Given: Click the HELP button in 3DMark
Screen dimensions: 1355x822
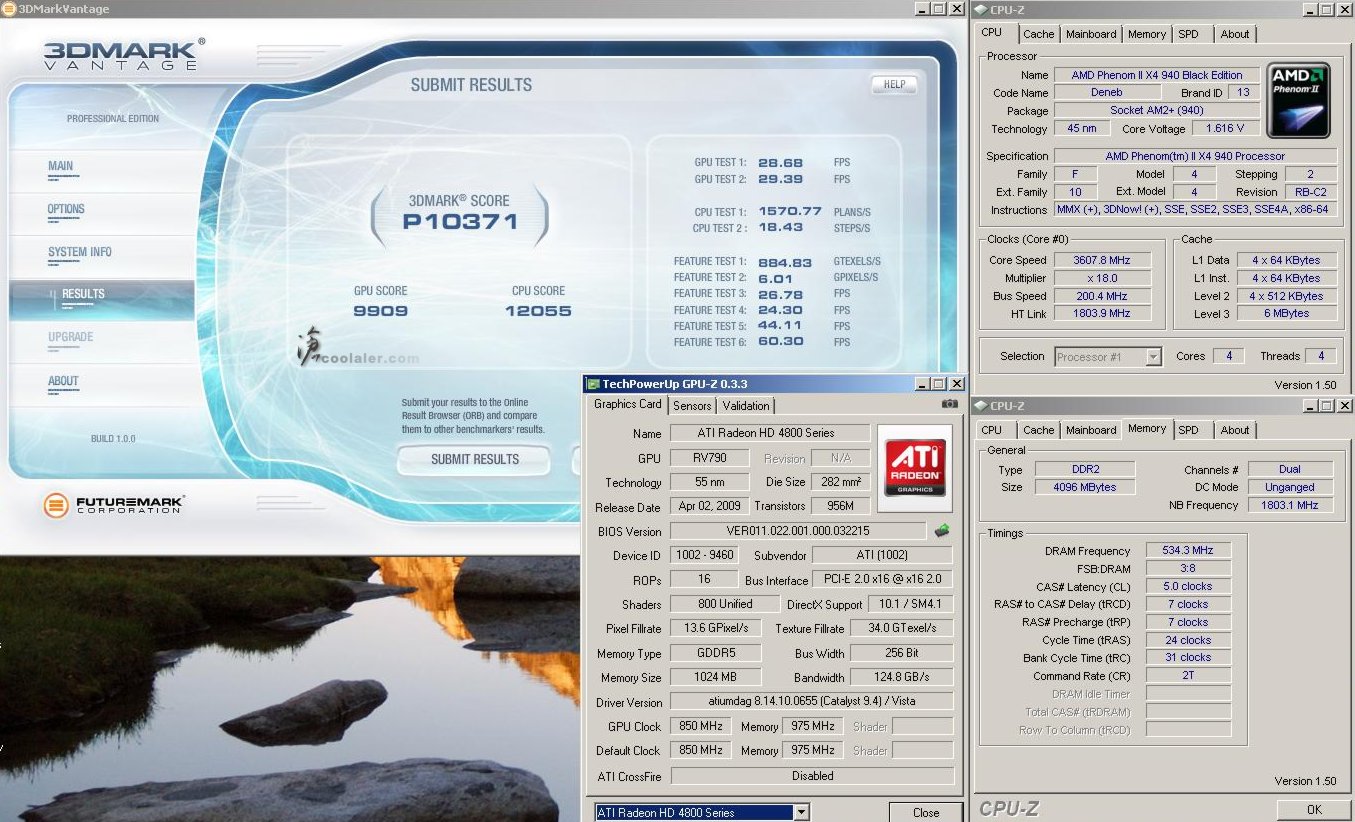Looking at the screenshot, I should [894, 85].
